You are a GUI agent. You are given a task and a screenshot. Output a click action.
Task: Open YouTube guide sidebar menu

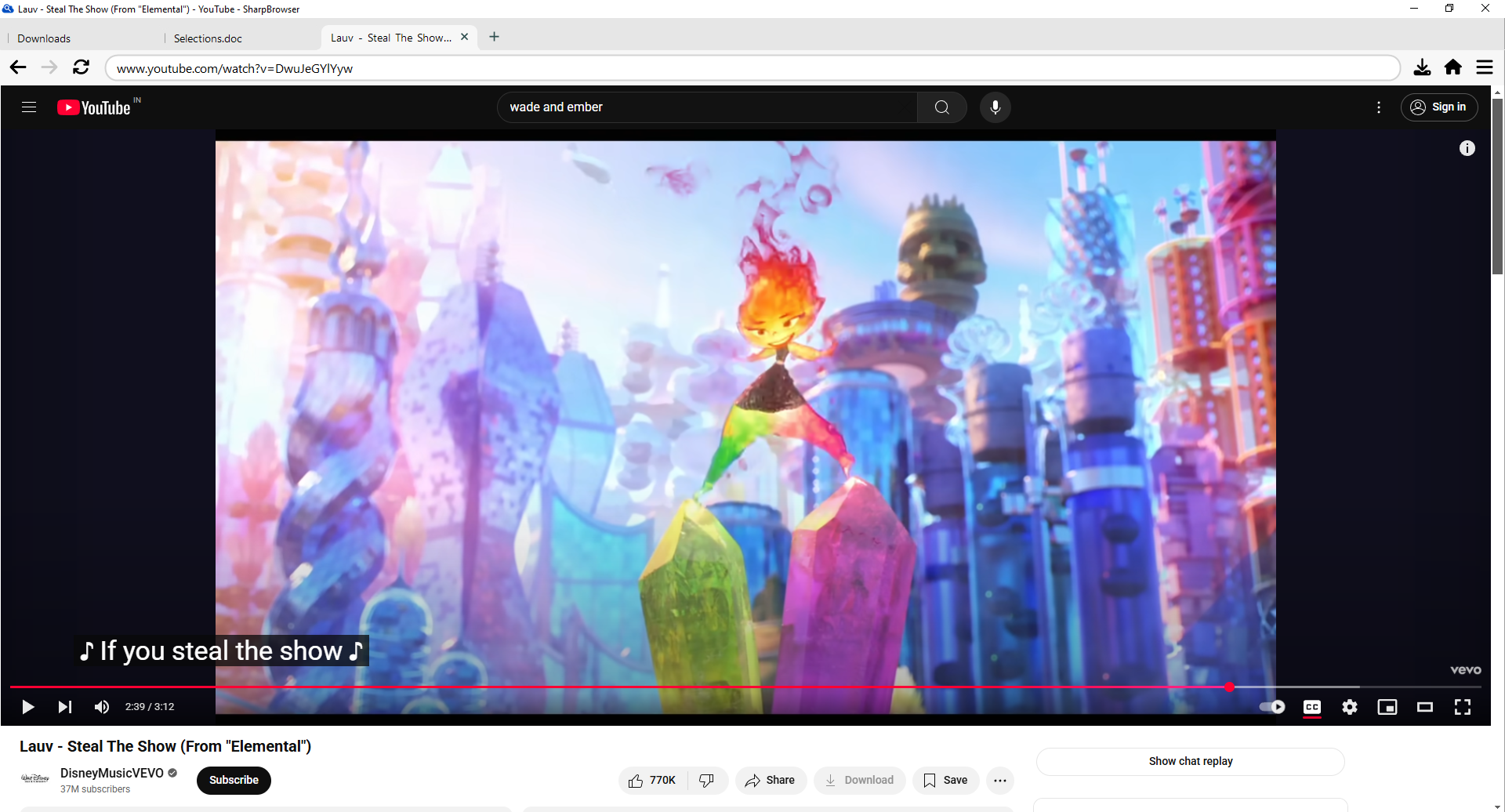pos(29,107)
